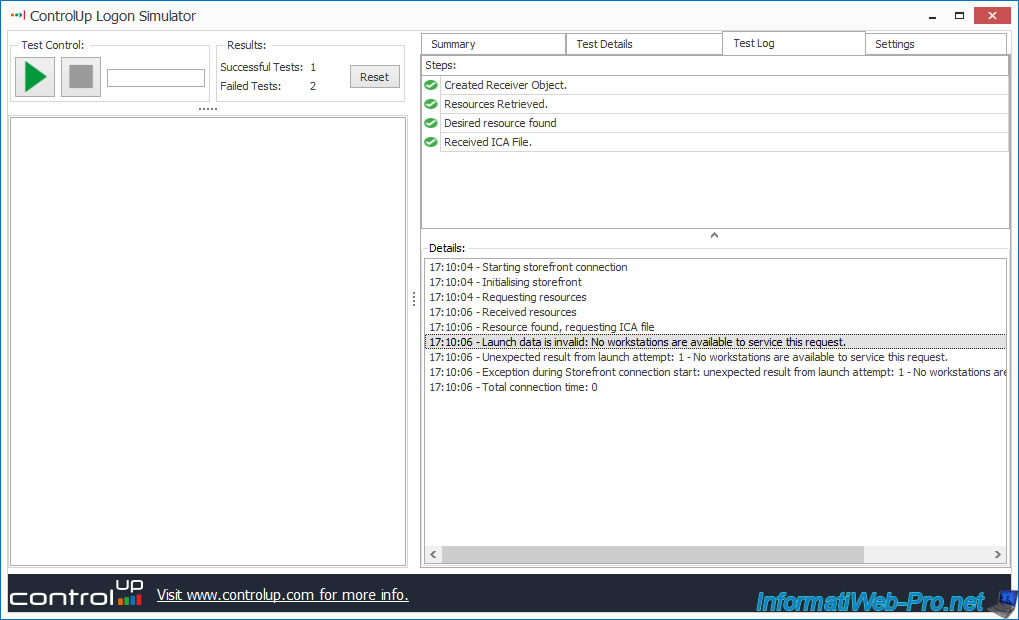Click the horizontal splitter dots under Test Control
Viewport: 1019px width, 620px height.
[x=208, y=109]
